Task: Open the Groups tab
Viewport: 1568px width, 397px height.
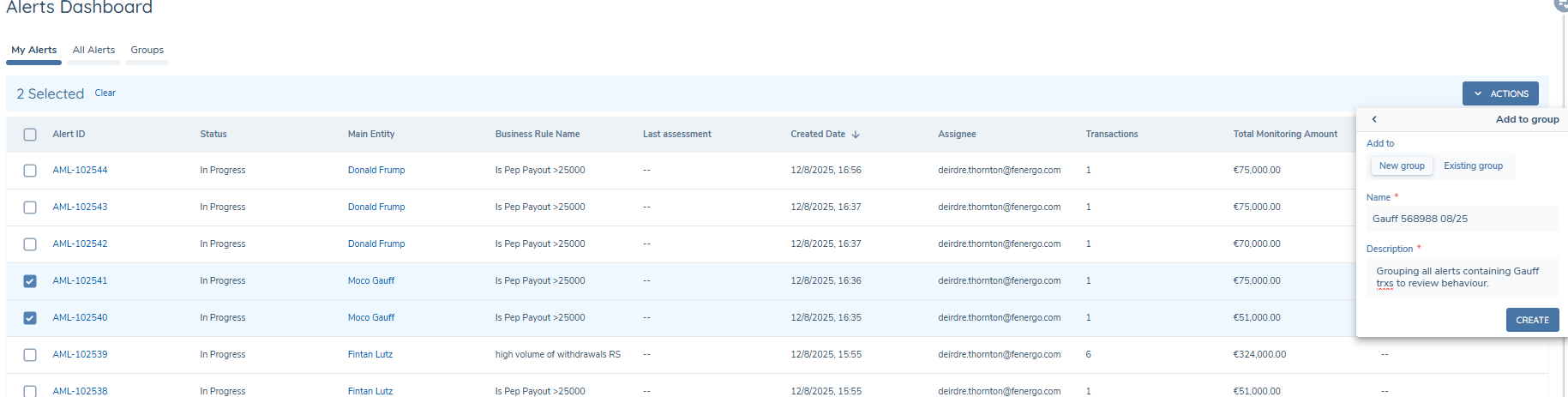Action: click(147, 50)
